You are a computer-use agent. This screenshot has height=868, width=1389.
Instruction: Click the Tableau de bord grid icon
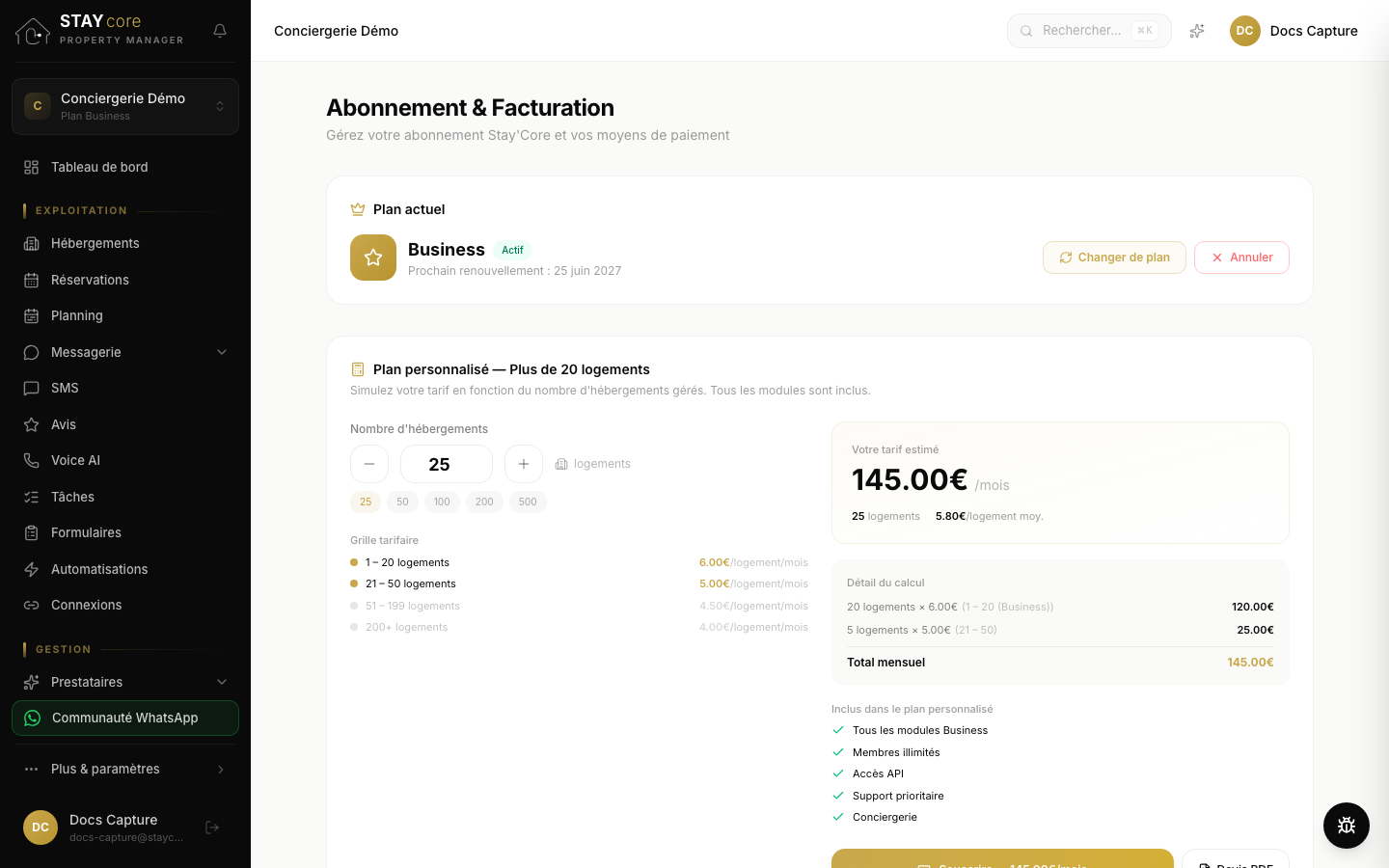pos(31,167)
